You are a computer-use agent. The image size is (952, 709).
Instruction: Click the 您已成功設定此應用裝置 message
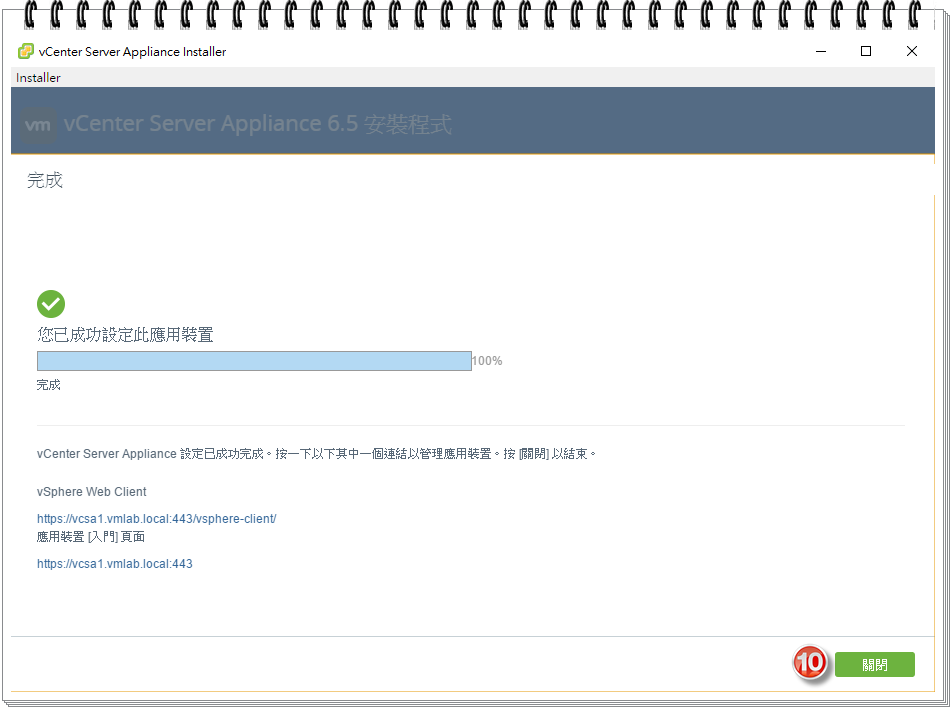pyautogui.click(x=125, y=334)
